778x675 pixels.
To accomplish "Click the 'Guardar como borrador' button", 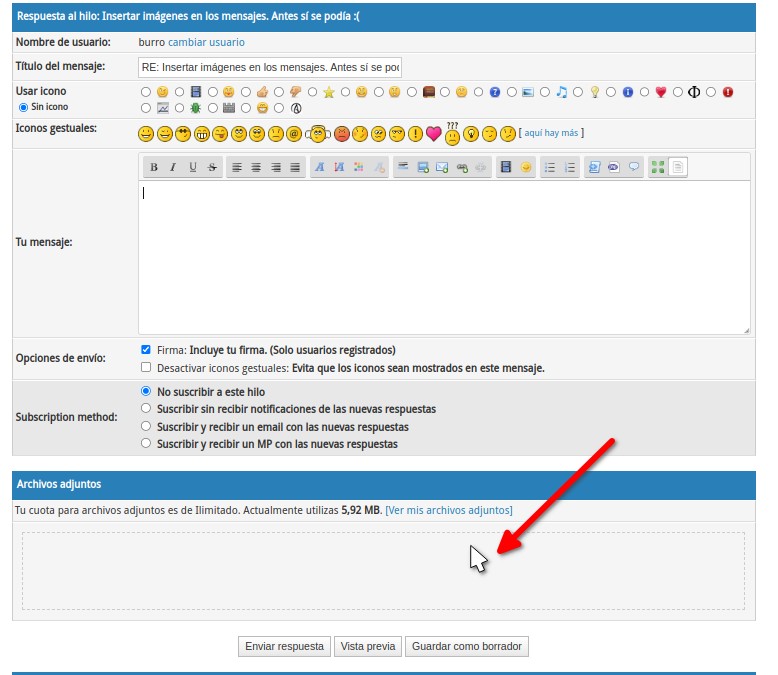I will (467, 647).
